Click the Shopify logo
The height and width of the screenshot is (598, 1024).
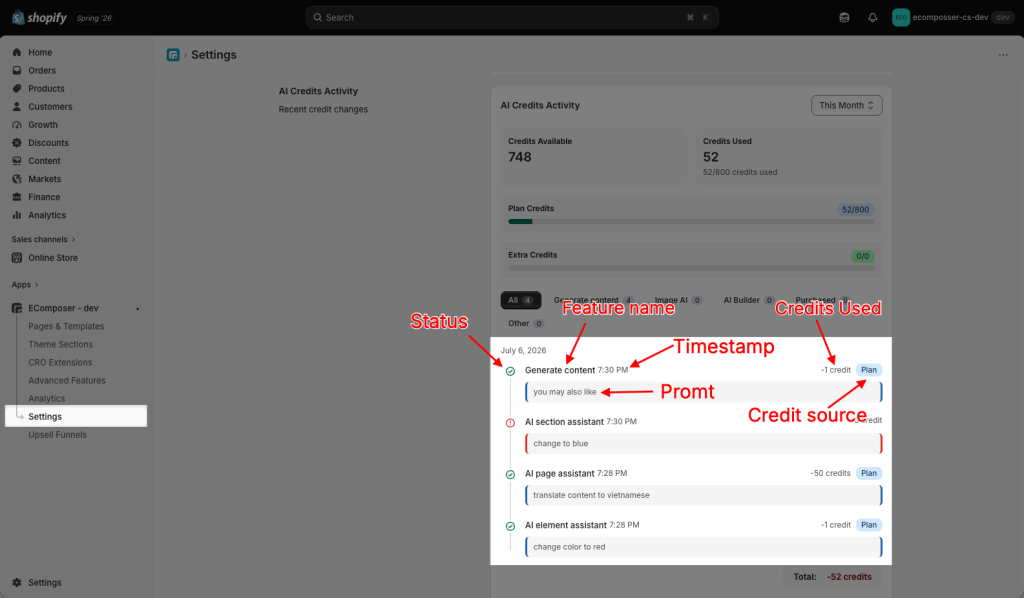[39, 18]
